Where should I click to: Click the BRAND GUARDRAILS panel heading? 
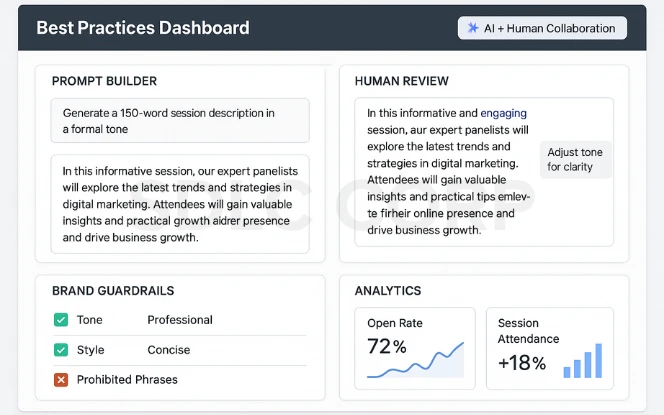[113, 290]
